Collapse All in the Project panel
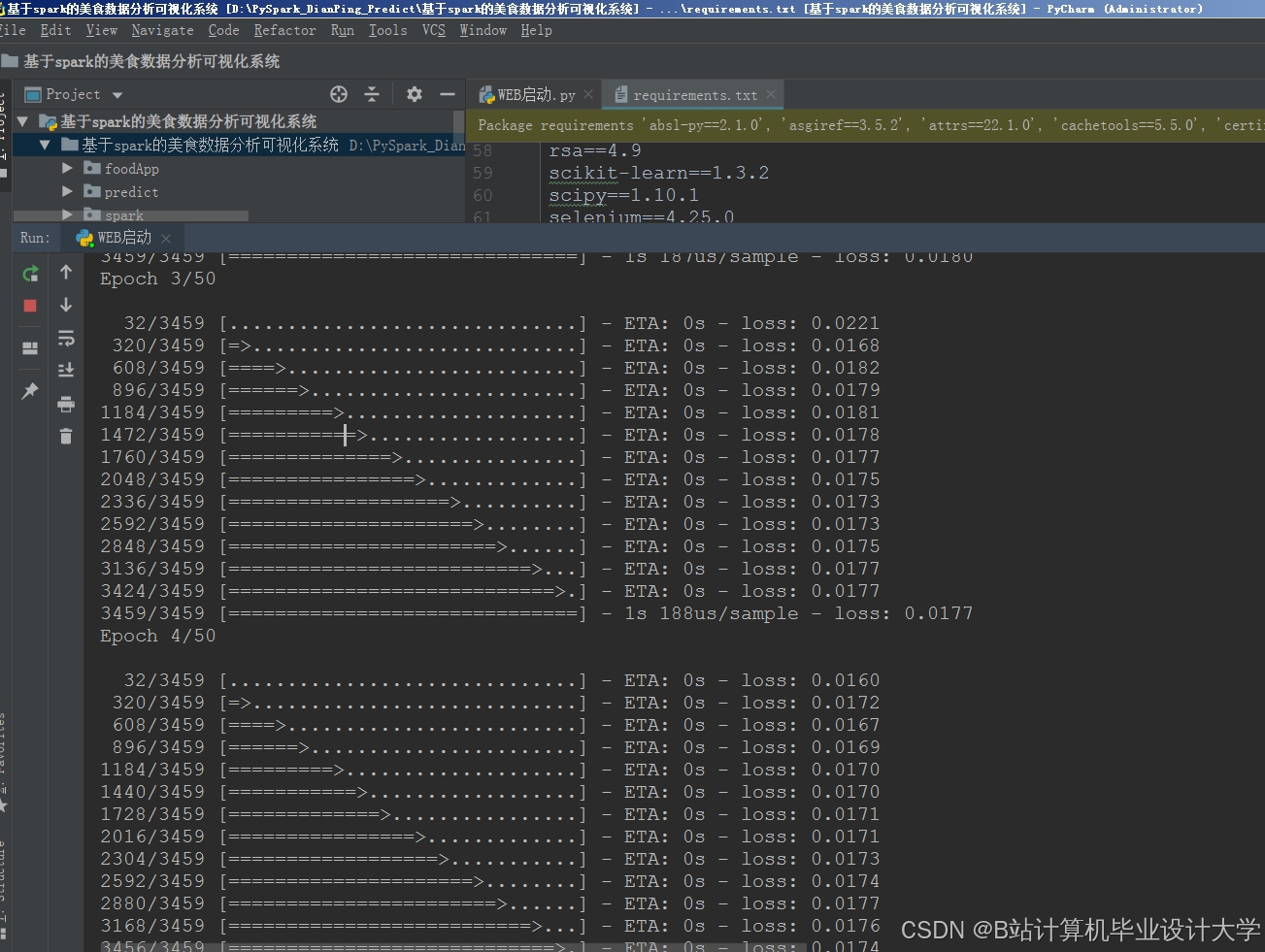Viewport: 1265px width, 952px height. pos(372,94)
